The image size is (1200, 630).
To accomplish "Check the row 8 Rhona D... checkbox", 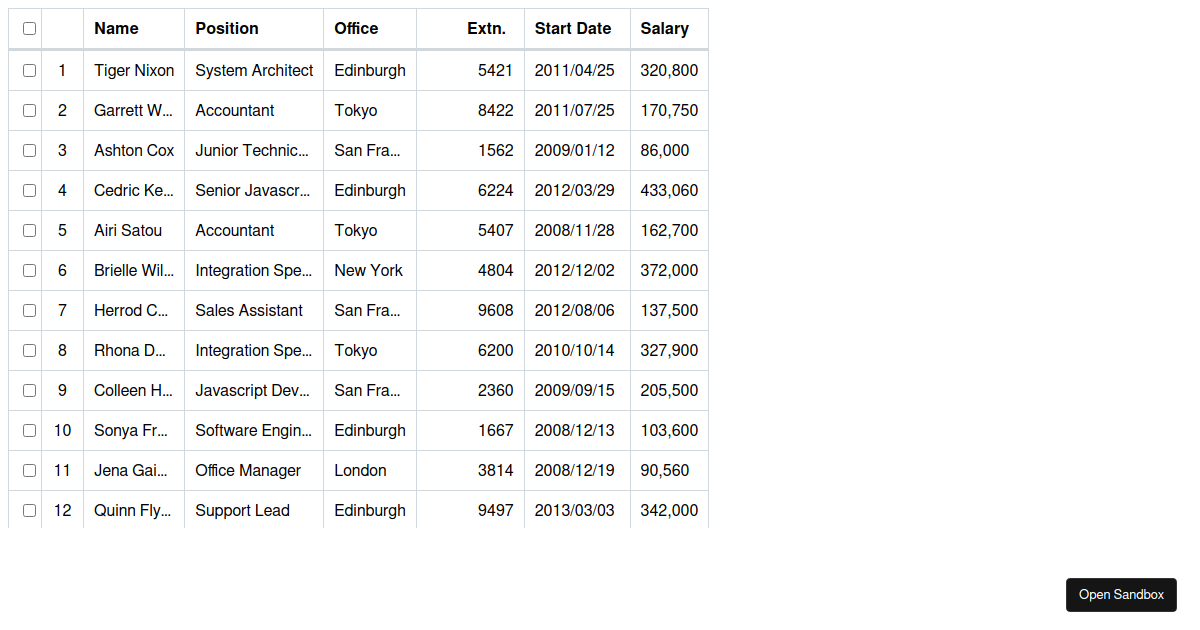I will point(29,350).
